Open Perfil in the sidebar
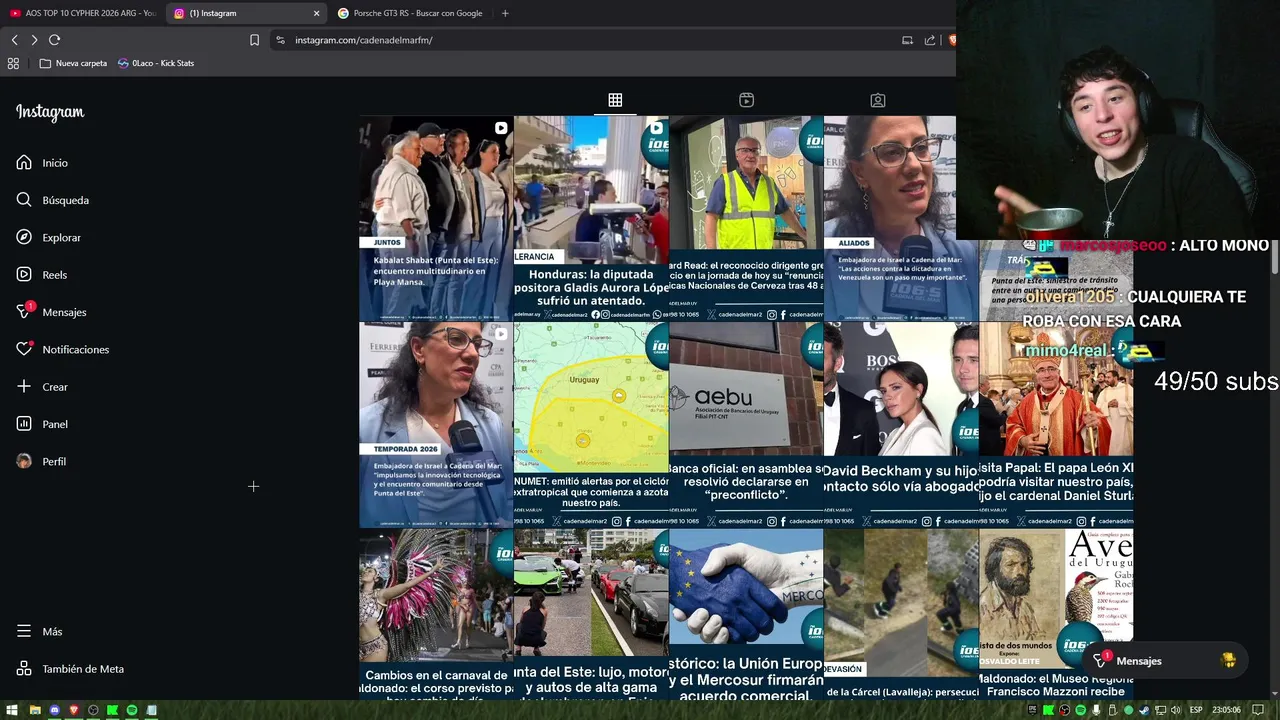Viewport: 1280px width, 720px height. pos(41,461)
